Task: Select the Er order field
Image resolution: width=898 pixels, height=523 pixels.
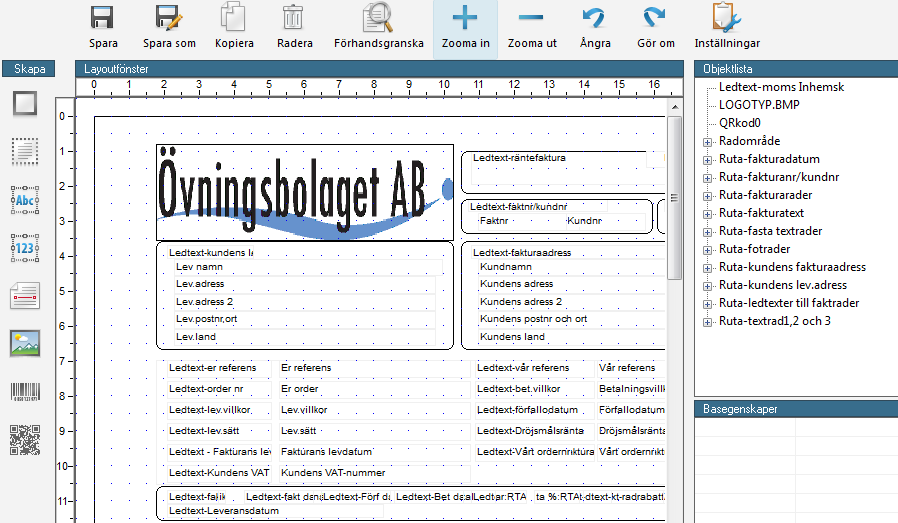Action: click(x=374, y=389)
